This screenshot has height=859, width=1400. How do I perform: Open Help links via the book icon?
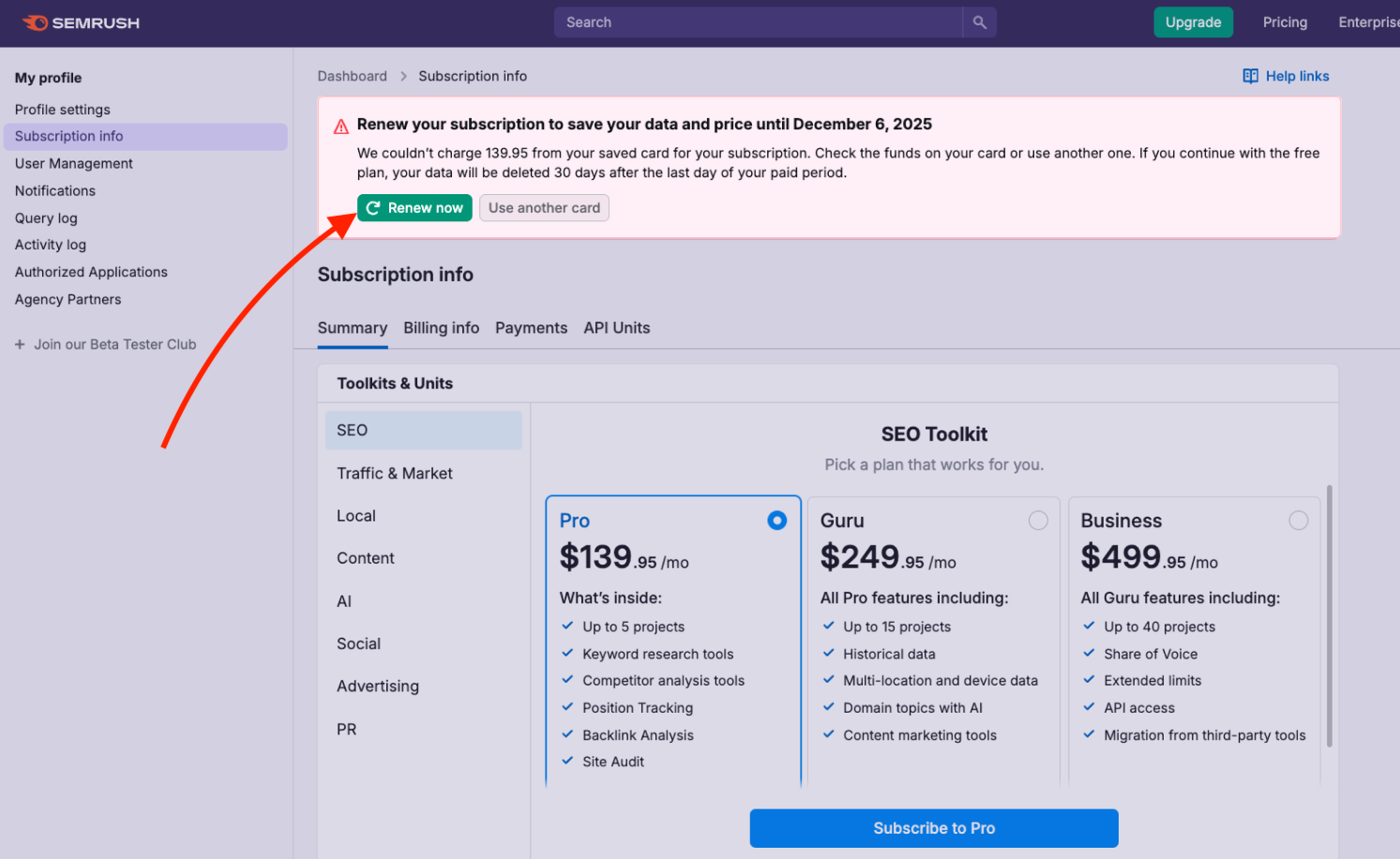click(1250, 76)
